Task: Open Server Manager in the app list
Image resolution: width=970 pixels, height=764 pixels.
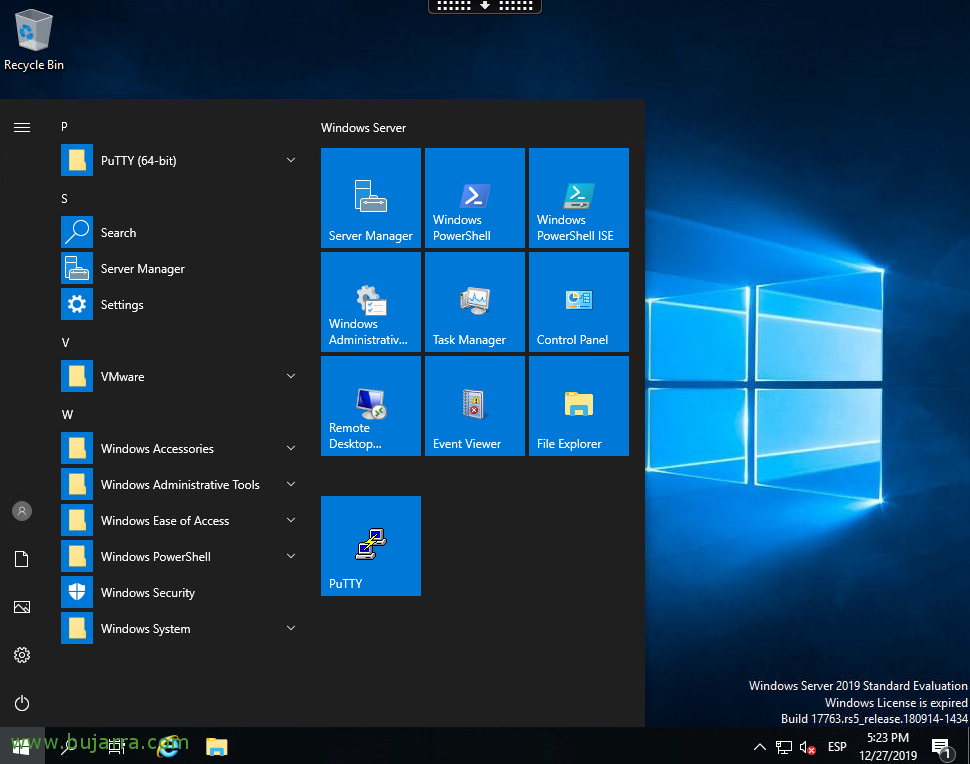Action: point(181,268)
